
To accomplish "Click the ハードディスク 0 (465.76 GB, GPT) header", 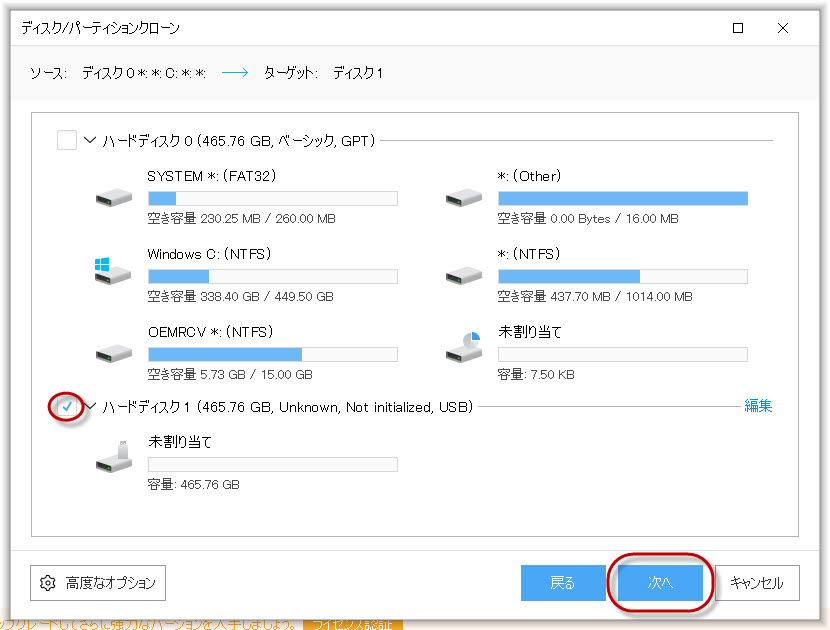I will click(x=239, y=141).
